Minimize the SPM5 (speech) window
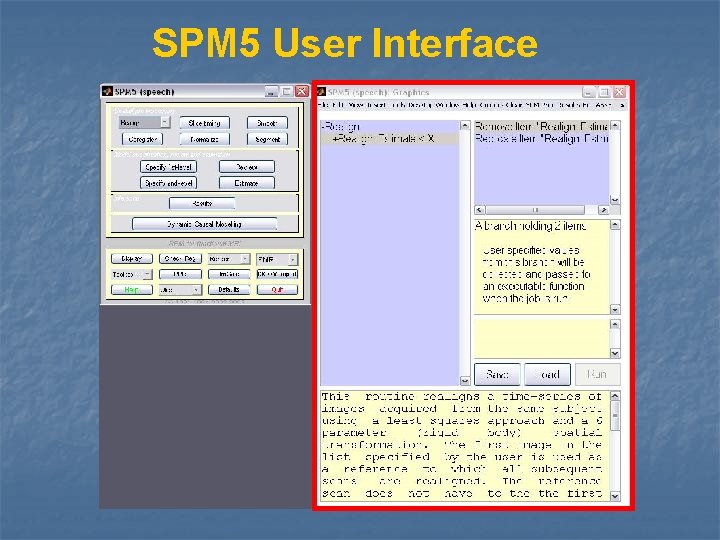Viewport: 720px width, 540px height. click(x=271, y=91)
